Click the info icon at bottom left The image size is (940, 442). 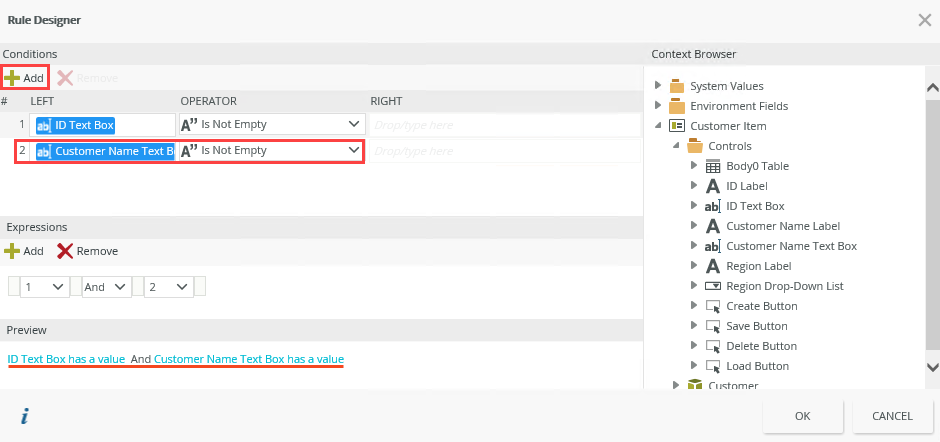pos(25,416)
